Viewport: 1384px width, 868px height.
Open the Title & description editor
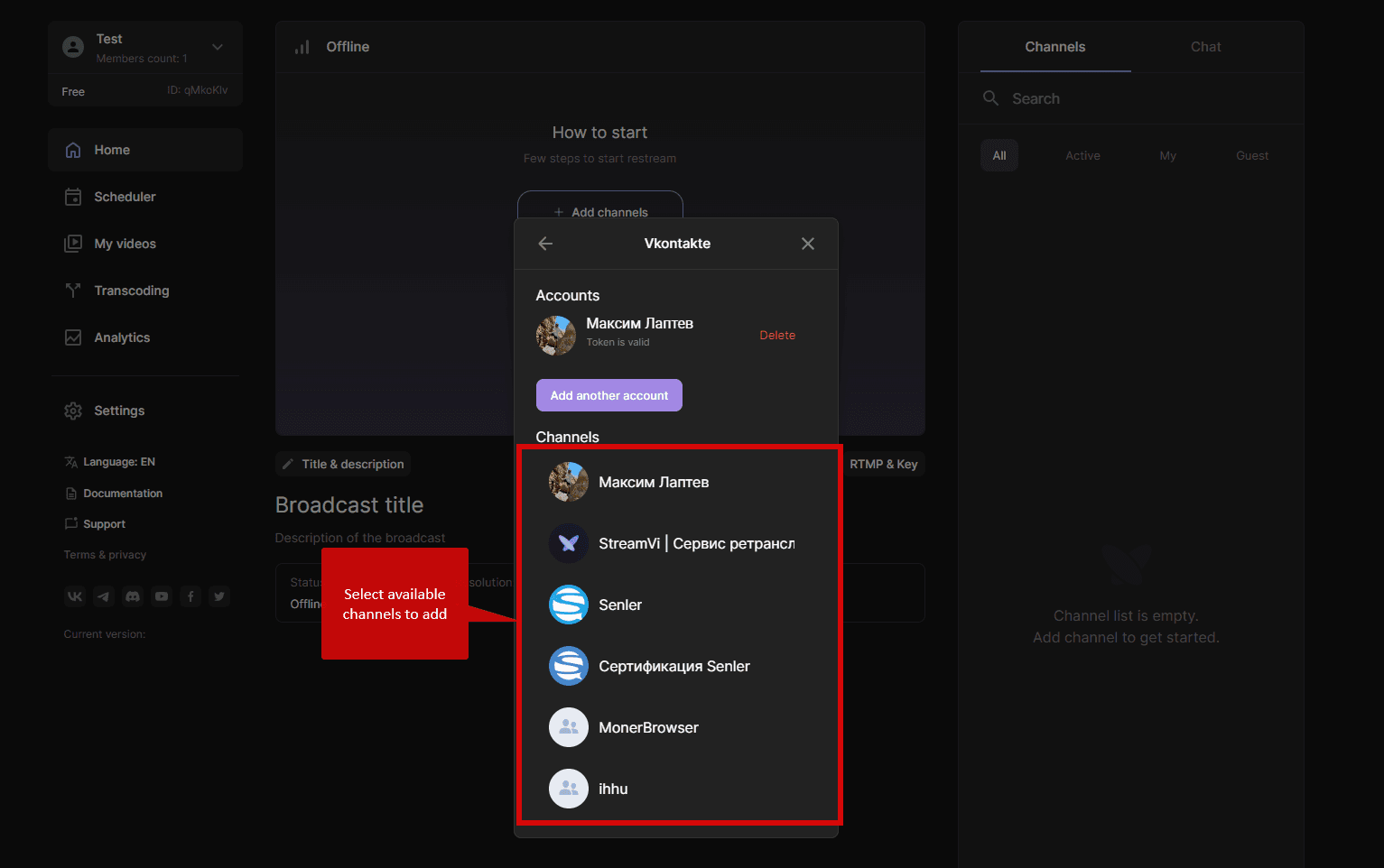[x=343, y=464]
